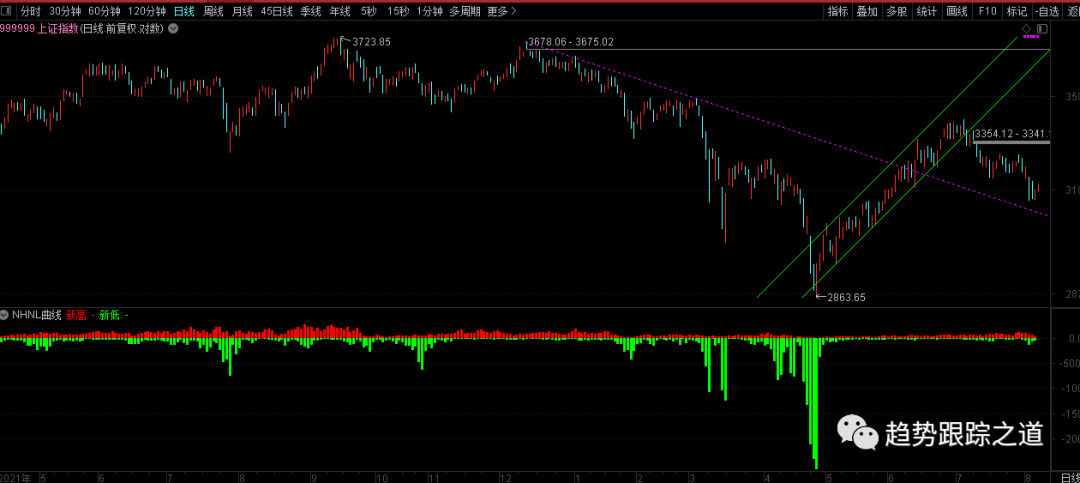1080x483 pixels.
Task: Switch to the 周线 weekly period
Action: click(213, 11)
